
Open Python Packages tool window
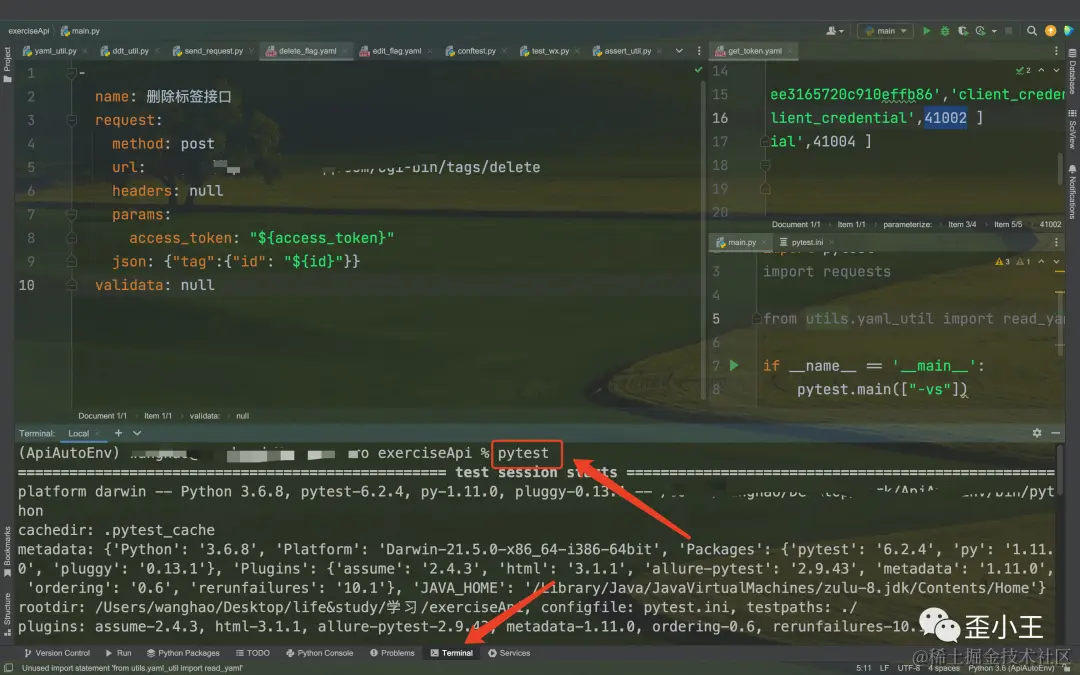(183, 653)
